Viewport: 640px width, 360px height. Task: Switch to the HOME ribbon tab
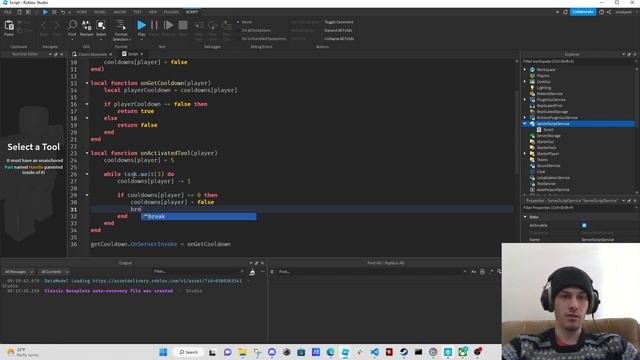tap(82, 12)
